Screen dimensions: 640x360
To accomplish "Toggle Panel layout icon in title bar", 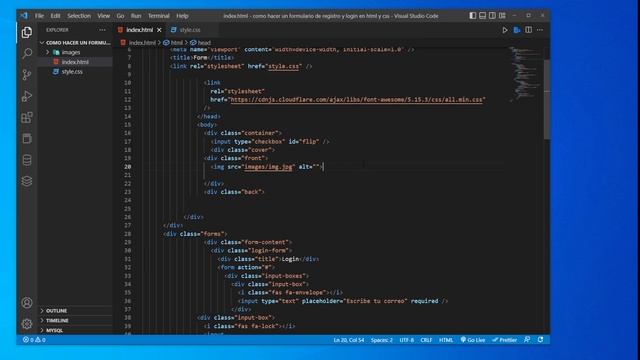I will point(482,16).
